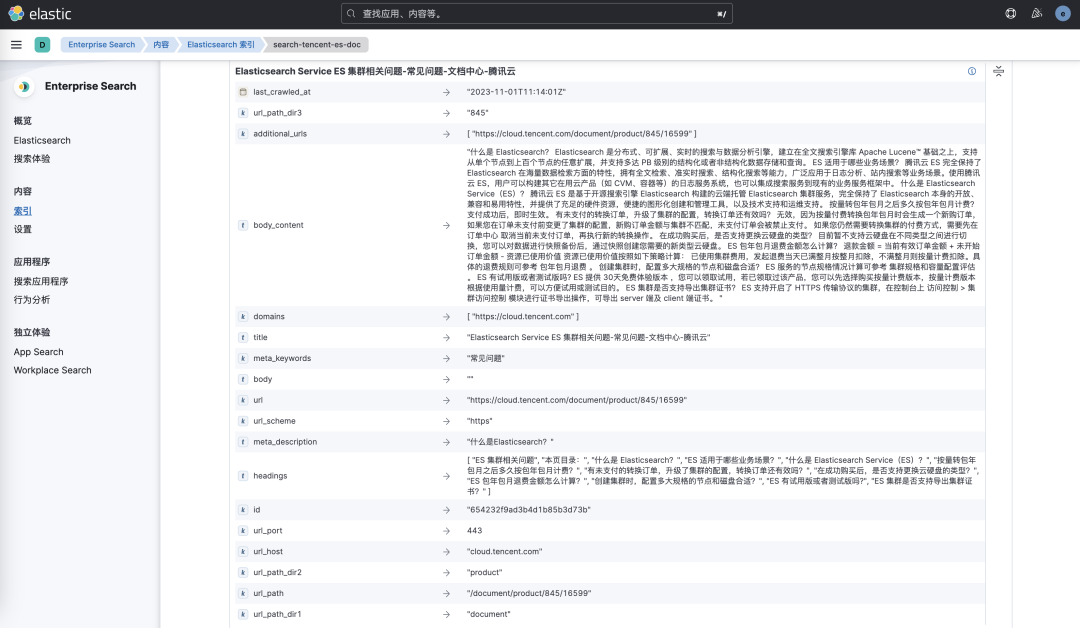Open the help menu icon

pos(1010,13)
